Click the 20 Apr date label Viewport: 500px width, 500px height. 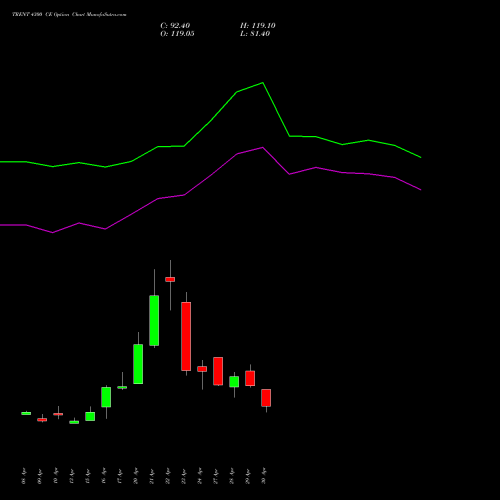[136, 476]
